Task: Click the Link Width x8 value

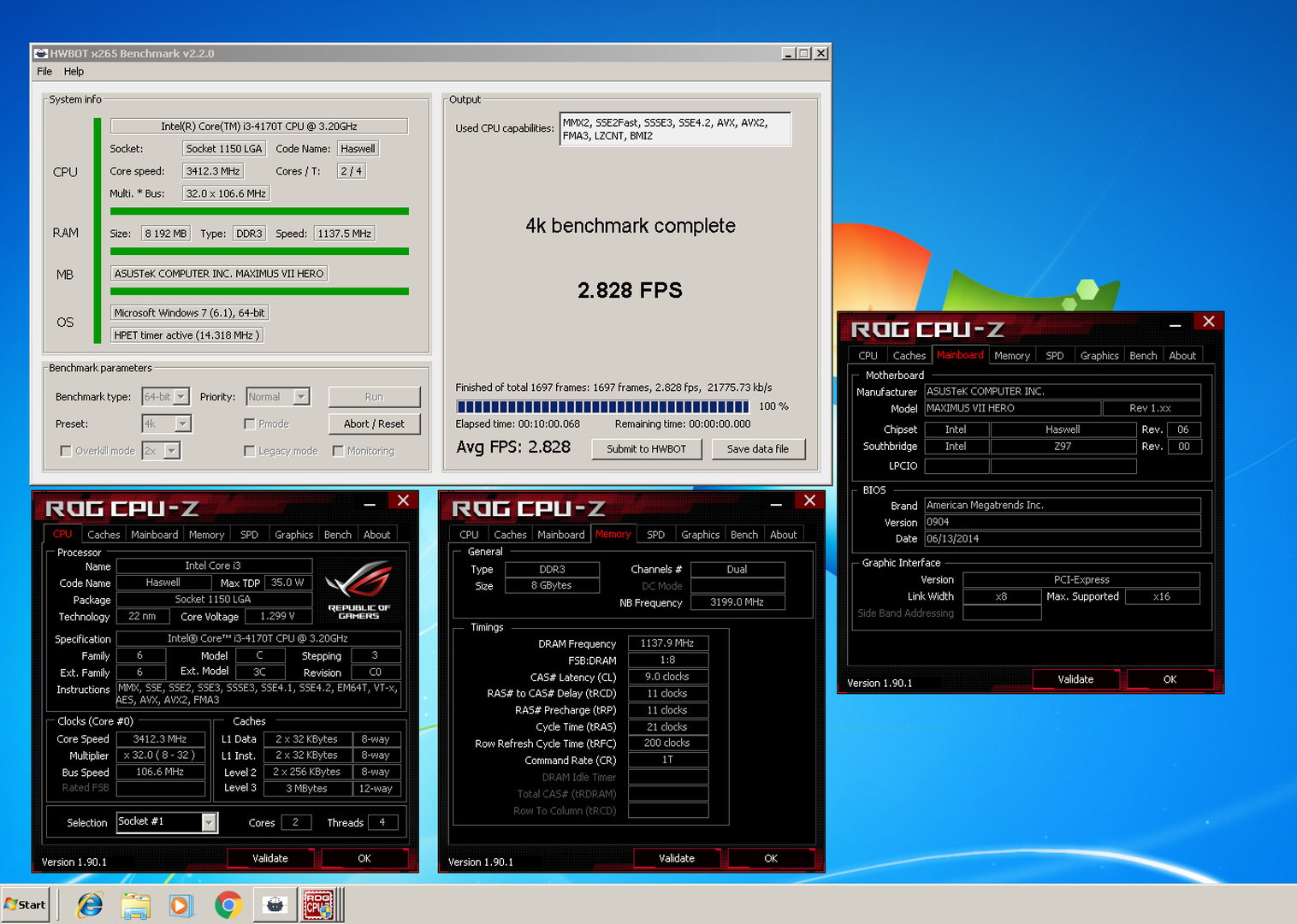Action: (x=1002, y=596)
